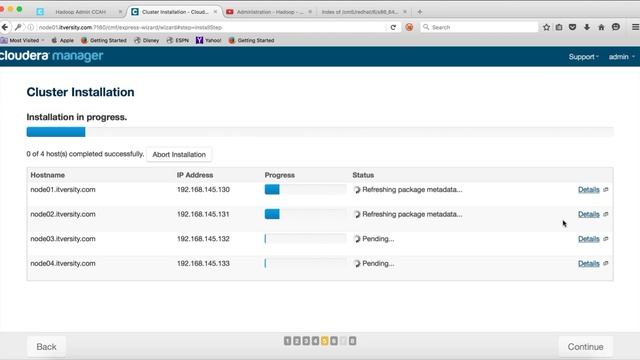Image resolution: width=640 pixels, height=360 pixels.
Task: Open the Firefox hamburger menu
Action: (635, 27)
